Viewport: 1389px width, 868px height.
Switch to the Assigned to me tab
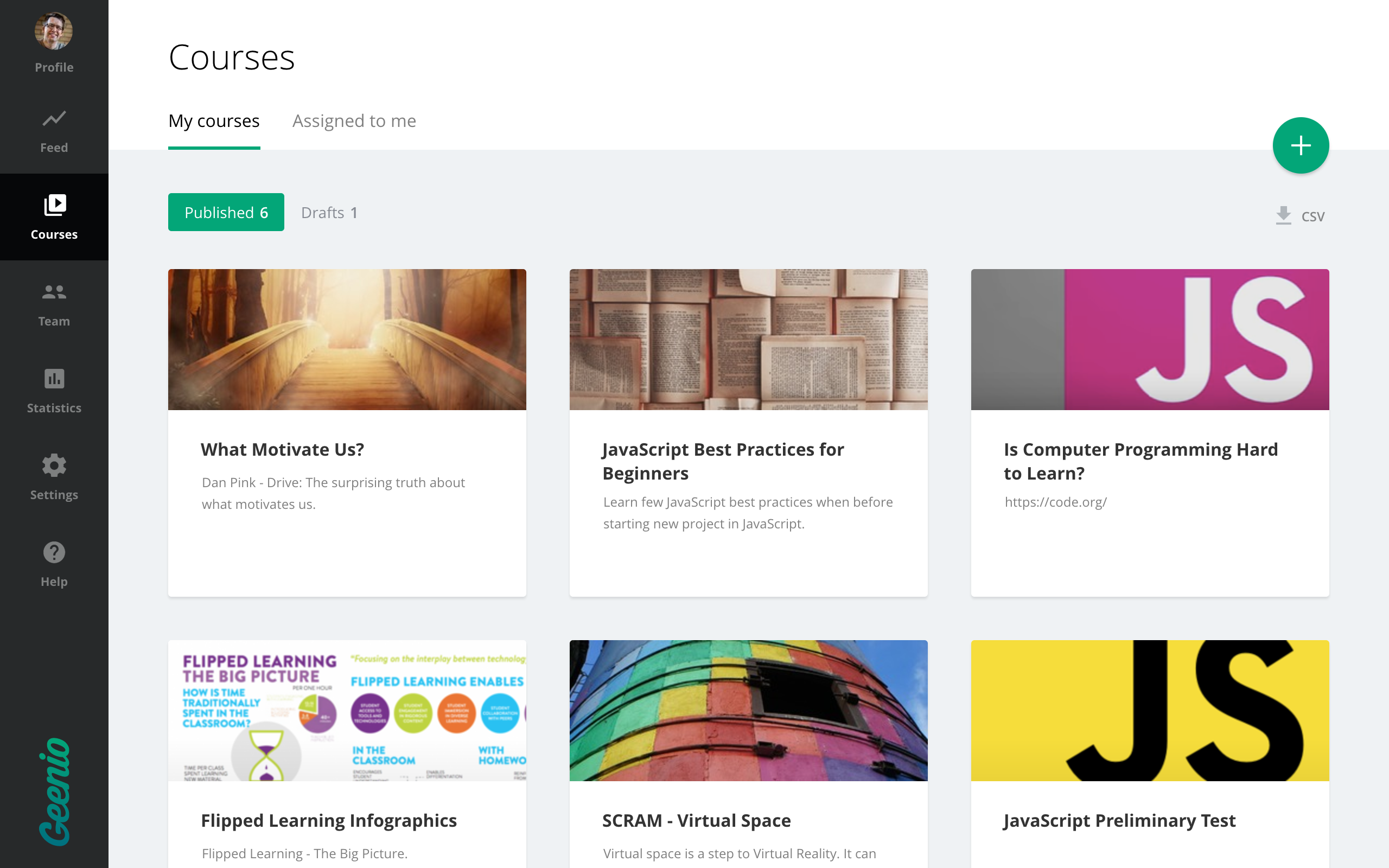coord(354,121)
